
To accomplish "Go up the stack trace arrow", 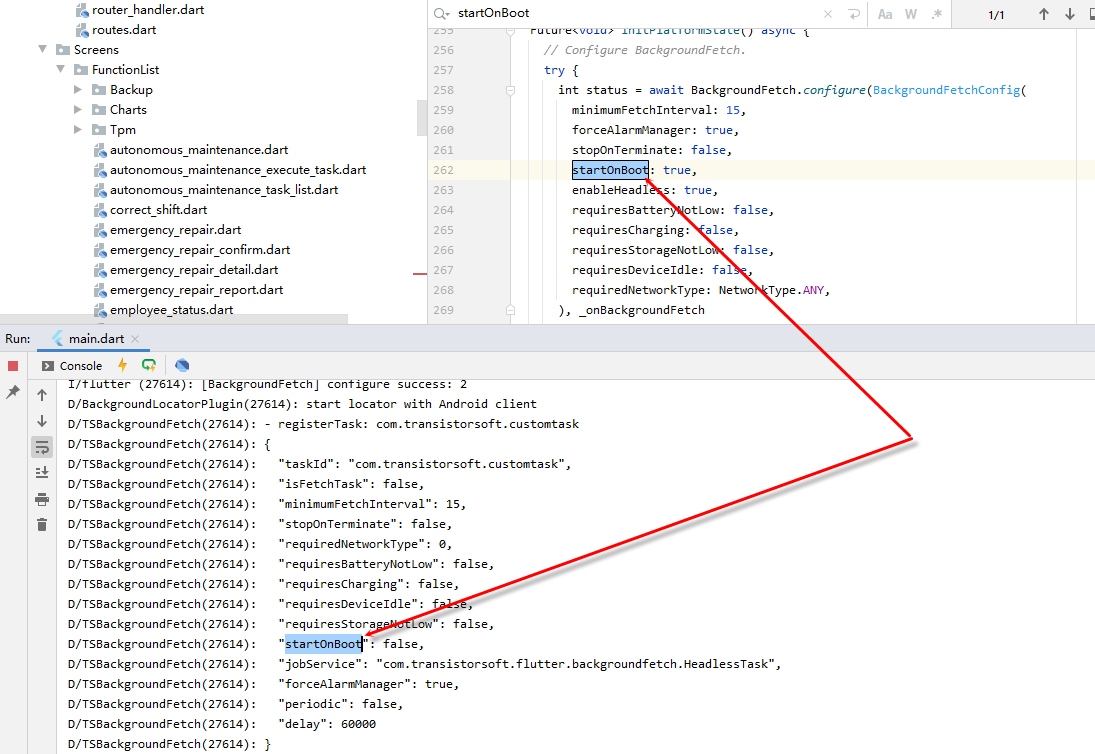I will coord(42,395).
